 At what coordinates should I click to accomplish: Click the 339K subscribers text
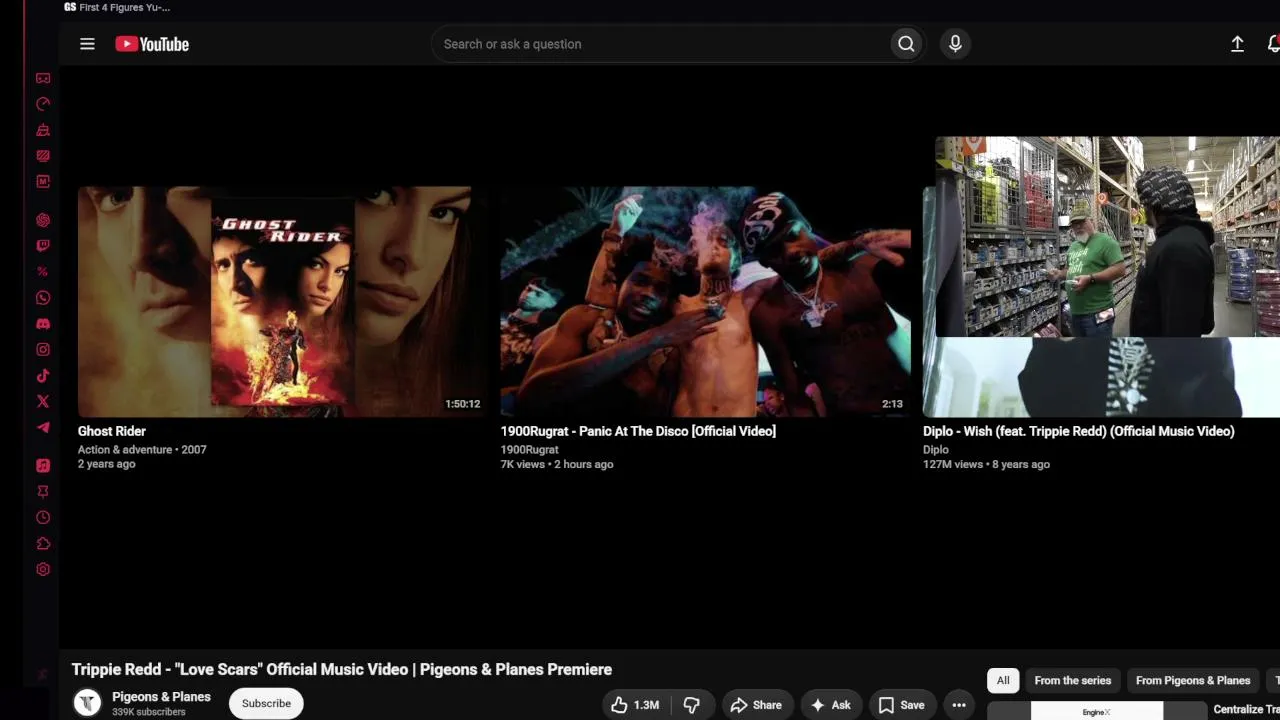(x=149, y=712)
